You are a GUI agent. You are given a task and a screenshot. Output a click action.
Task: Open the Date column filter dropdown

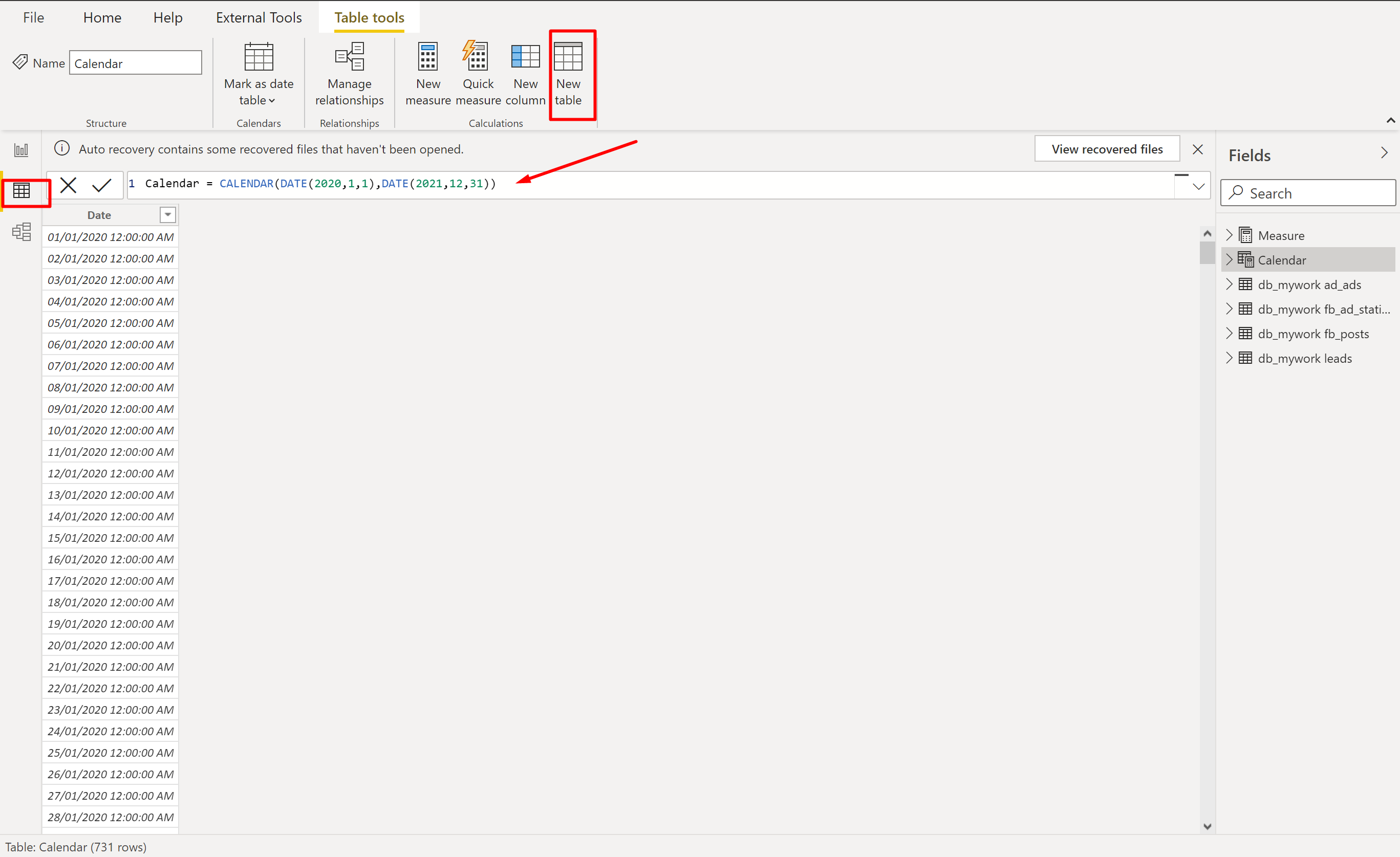pos(167,215)
